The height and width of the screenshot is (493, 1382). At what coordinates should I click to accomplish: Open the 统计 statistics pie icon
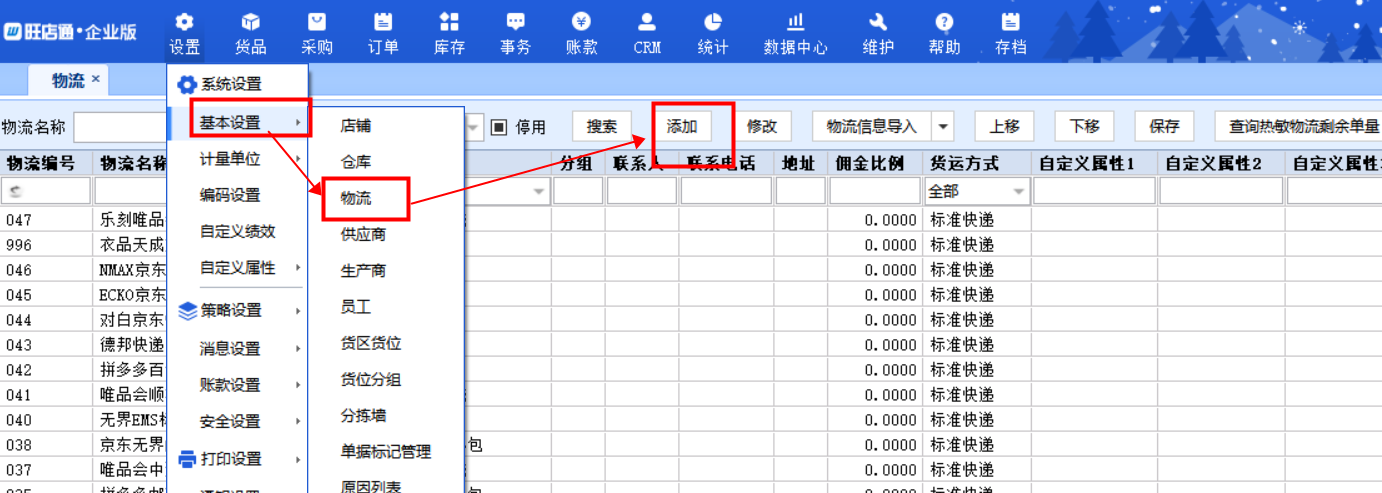[x=712, y=23]
